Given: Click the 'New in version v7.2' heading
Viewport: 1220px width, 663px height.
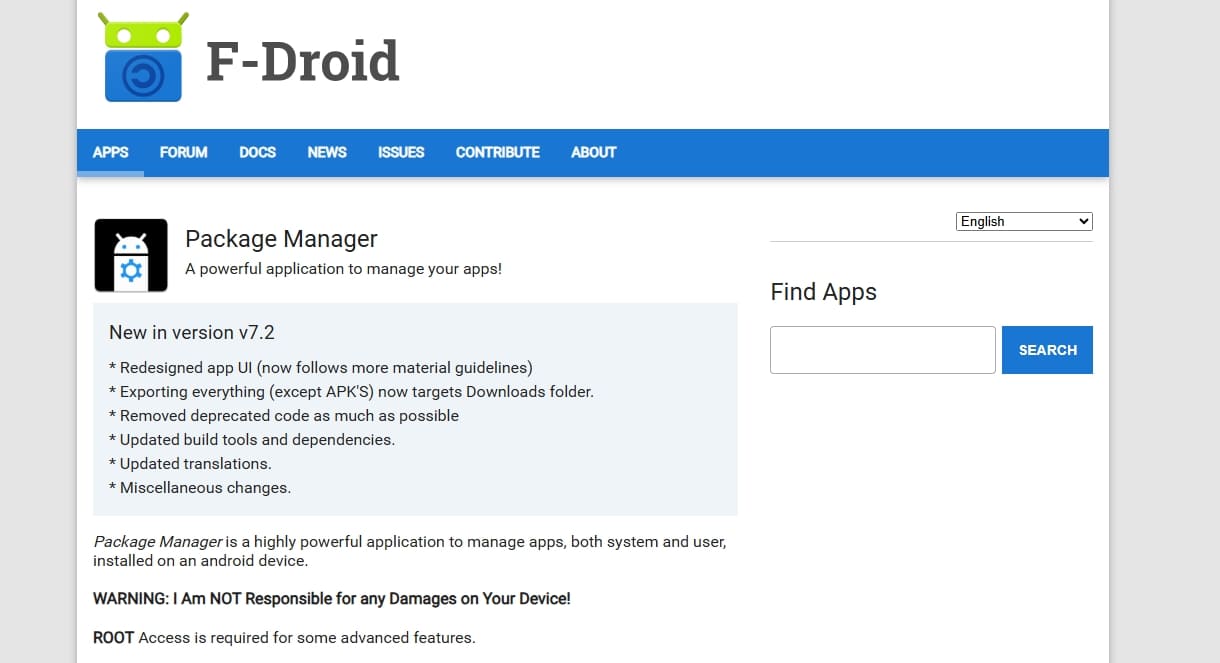Looking at the screenshot, I should coord(192,332).
